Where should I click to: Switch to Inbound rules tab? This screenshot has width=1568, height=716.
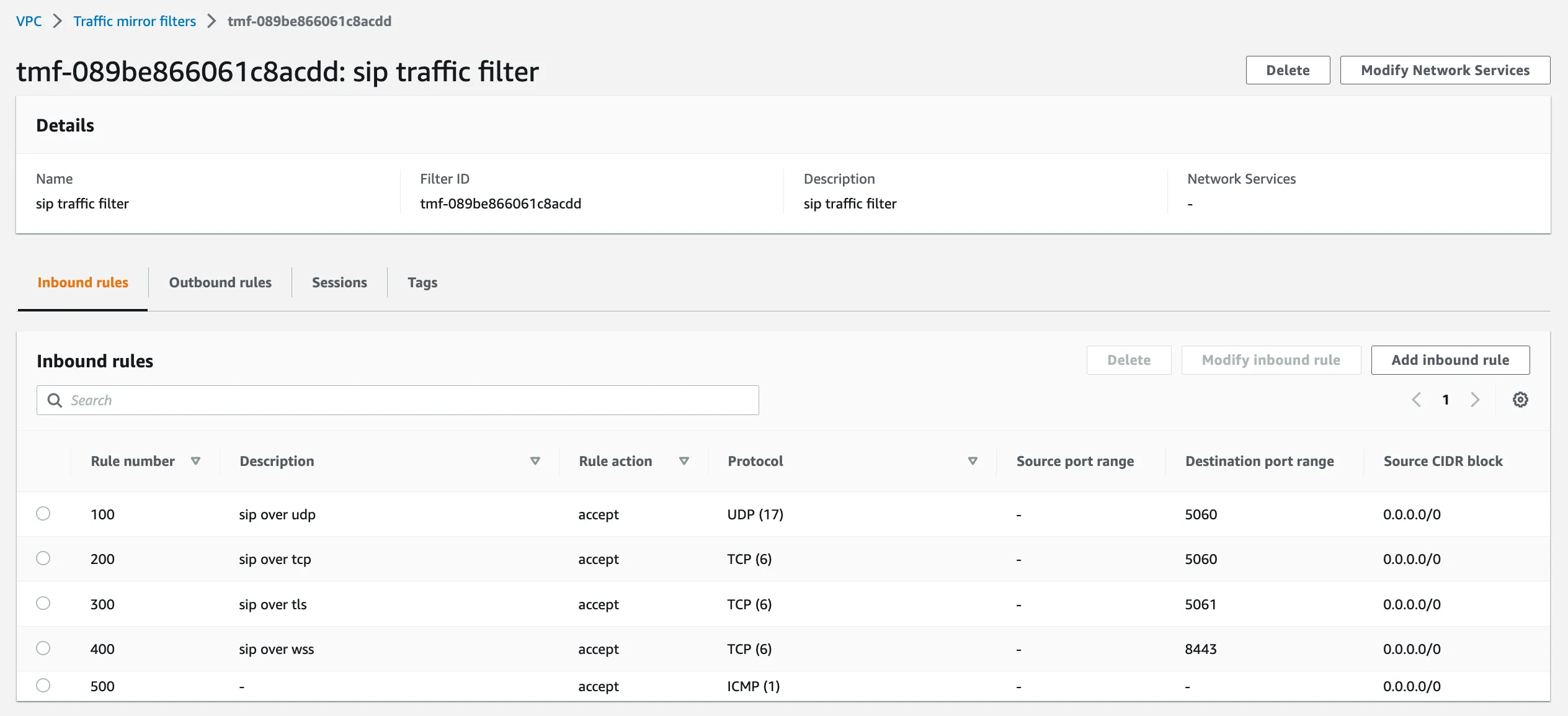pyautogui.click(x=82, y=282)
